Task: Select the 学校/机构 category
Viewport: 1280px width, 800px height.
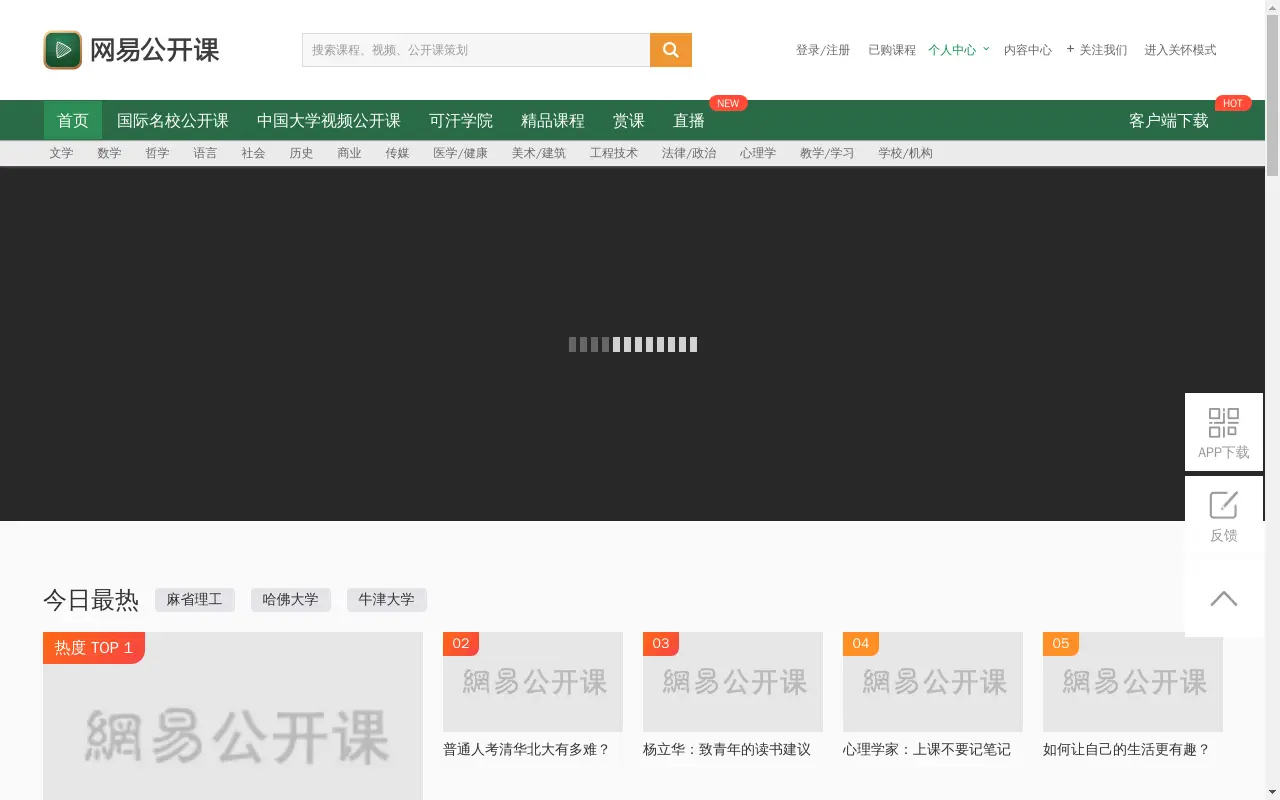Action: (x=905, y=153)
